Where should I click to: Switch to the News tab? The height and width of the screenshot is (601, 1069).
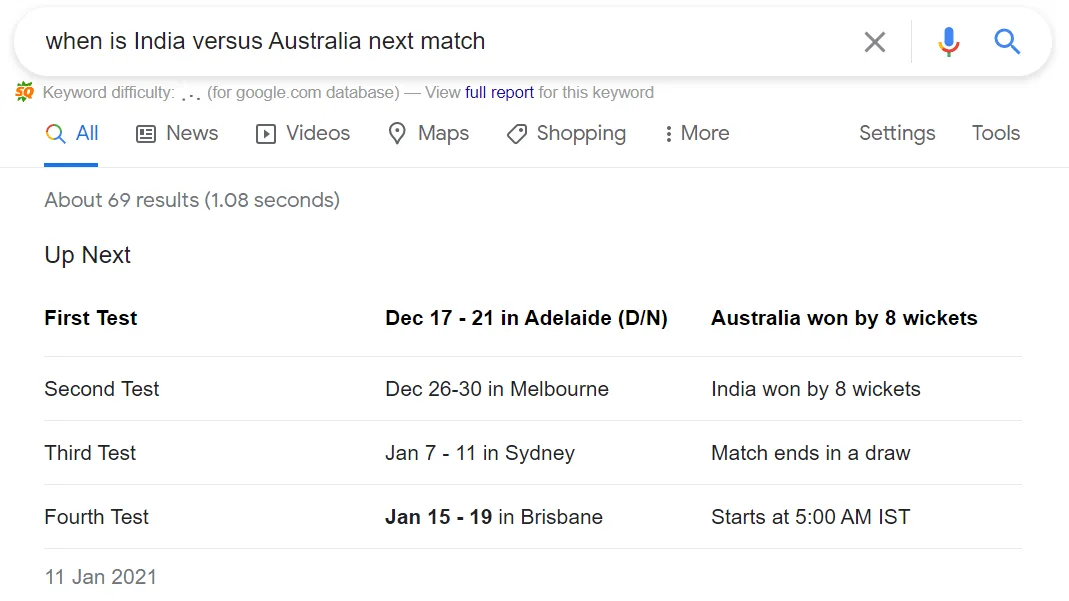(x=192, y=133)
